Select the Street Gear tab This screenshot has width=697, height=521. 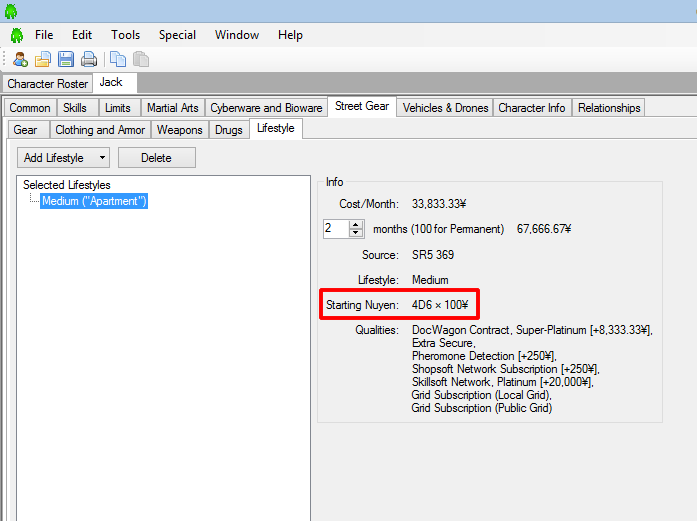pos(362,106)
